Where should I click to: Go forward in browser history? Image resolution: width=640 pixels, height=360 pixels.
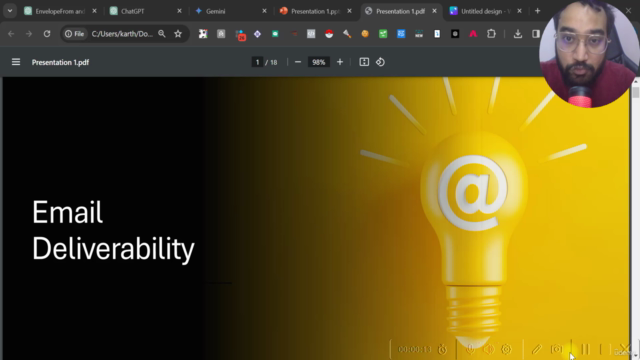tap(29, 34)
